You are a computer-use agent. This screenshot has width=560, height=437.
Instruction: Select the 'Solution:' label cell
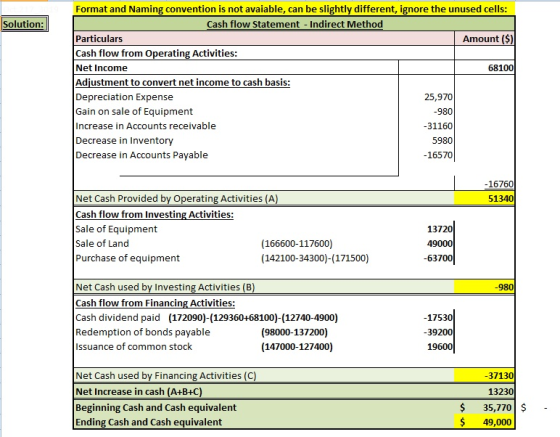coord(24,24)
